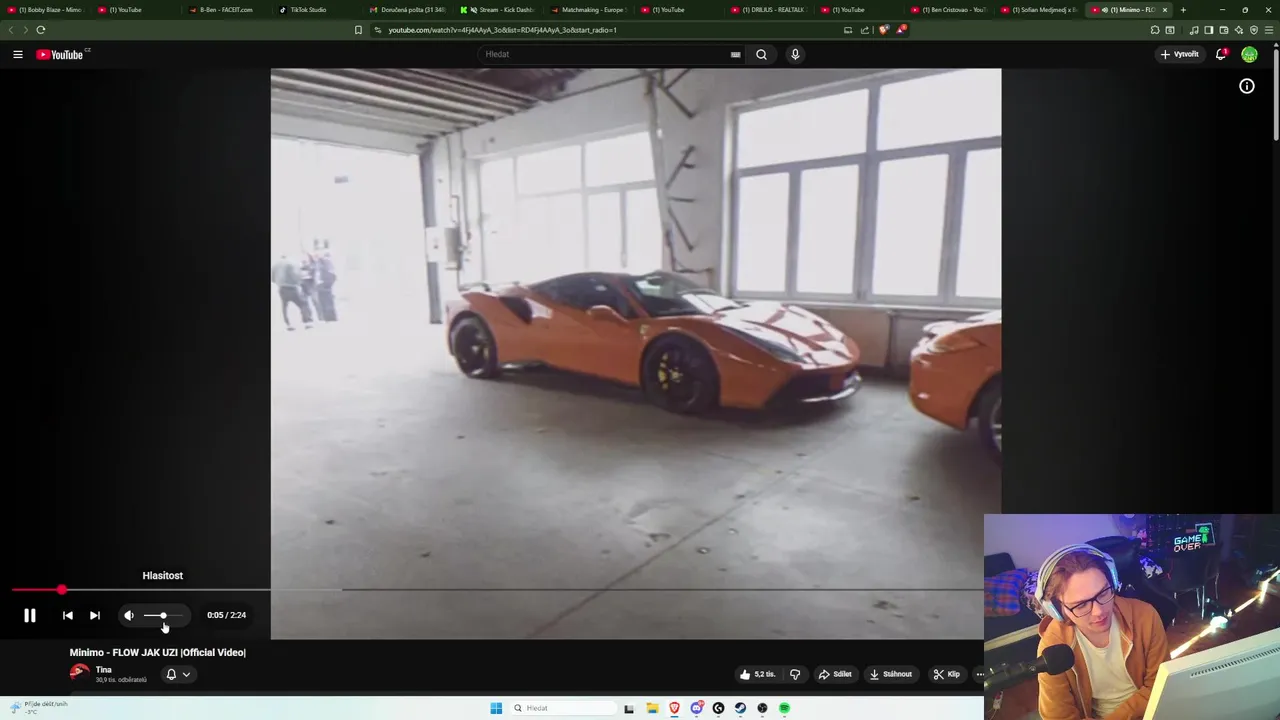
Task: Open Spotify from the taskbar
Action: click(x=784, y=709)
